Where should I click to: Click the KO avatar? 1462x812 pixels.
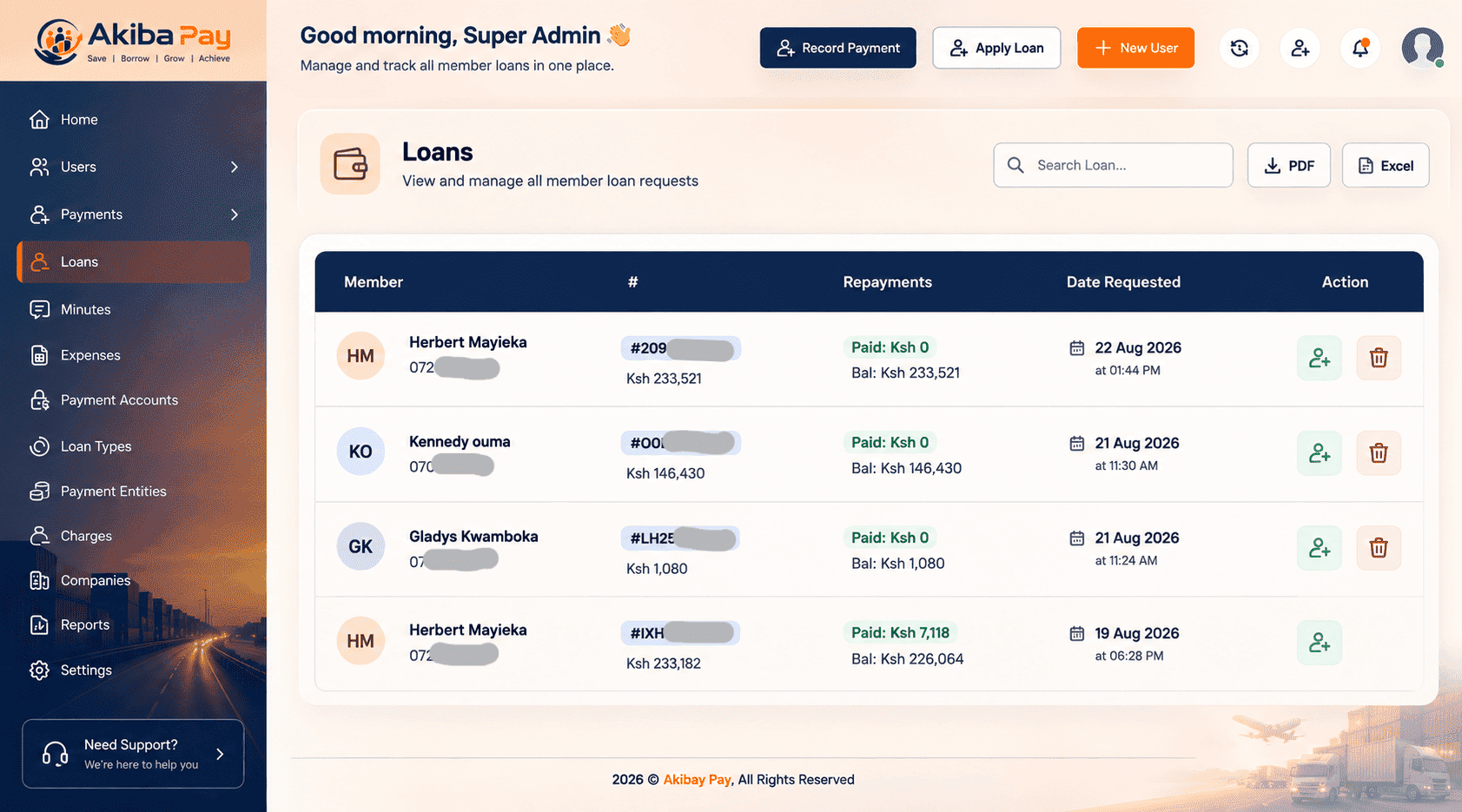[361, 452]
